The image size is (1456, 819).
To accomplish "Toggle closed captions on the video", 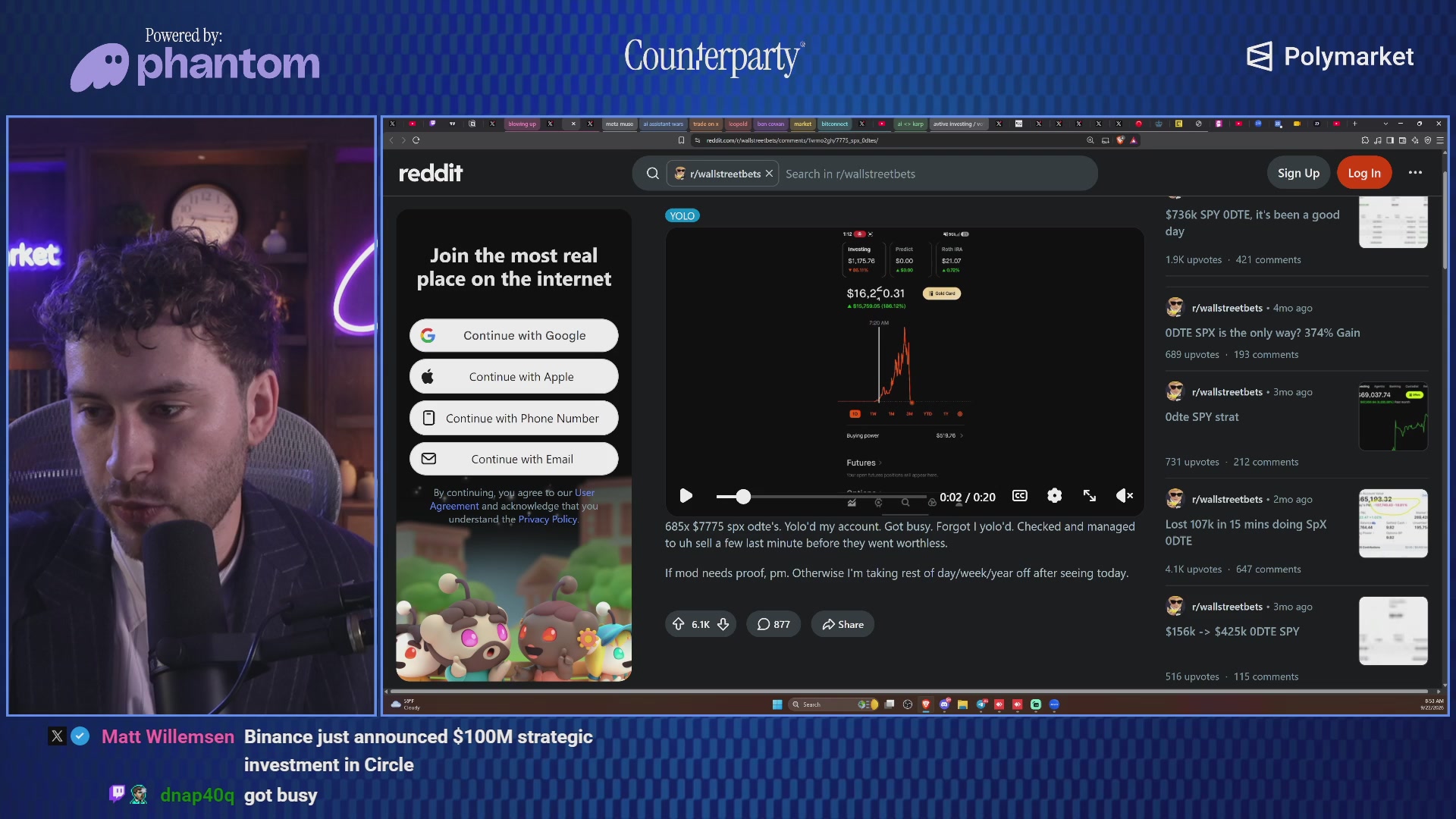I will [1020, 496].
